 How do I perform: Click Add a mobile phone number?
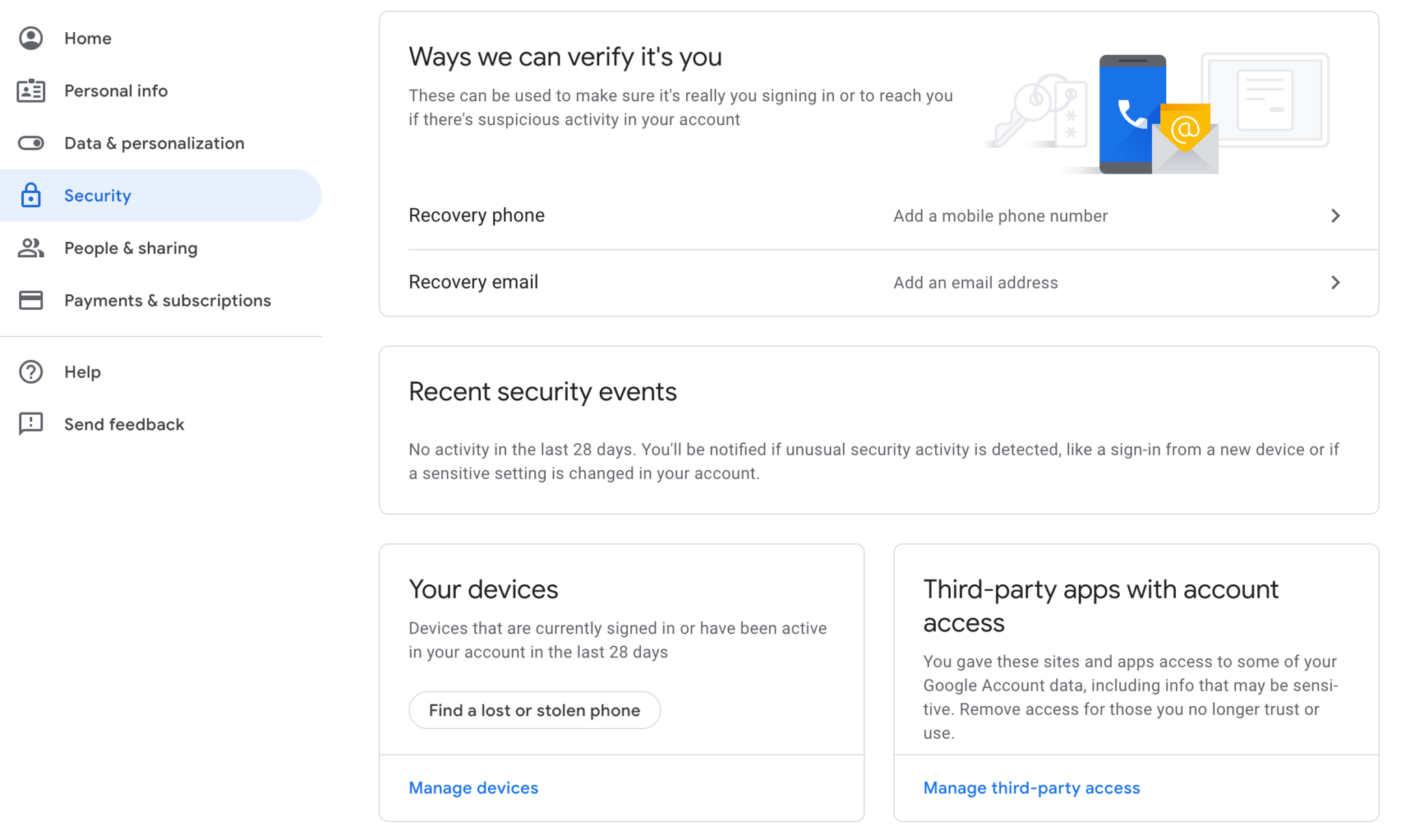click(1000, 215)
